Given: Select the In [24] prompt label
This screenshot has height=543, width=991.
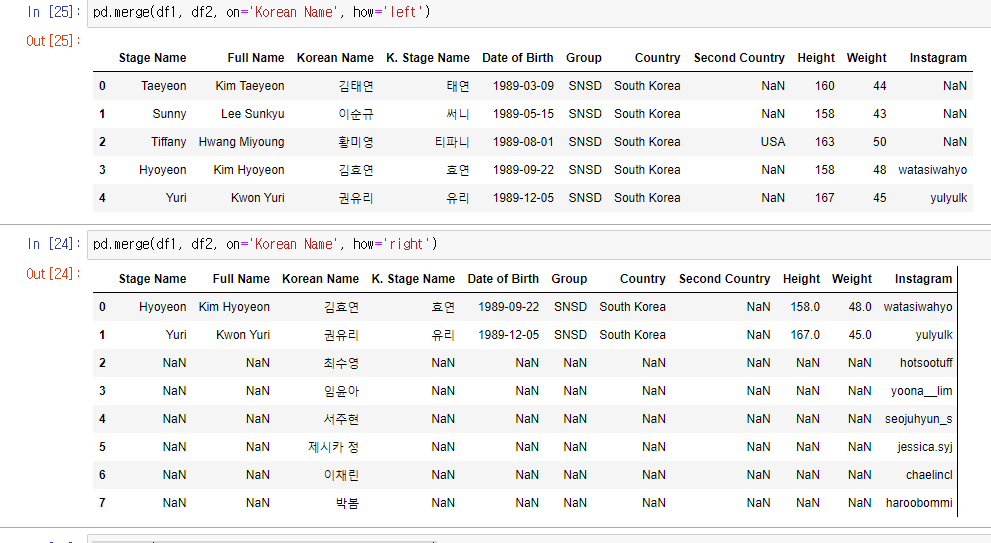Looking at the screenshot, I should click(54, 244).
